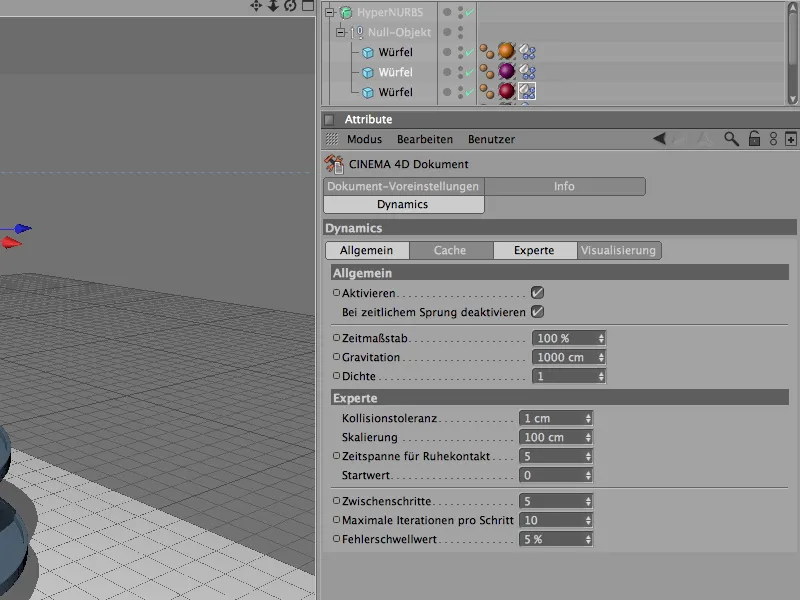
Task: Click the Attribute manager back arrow
Action: [659, 139]
